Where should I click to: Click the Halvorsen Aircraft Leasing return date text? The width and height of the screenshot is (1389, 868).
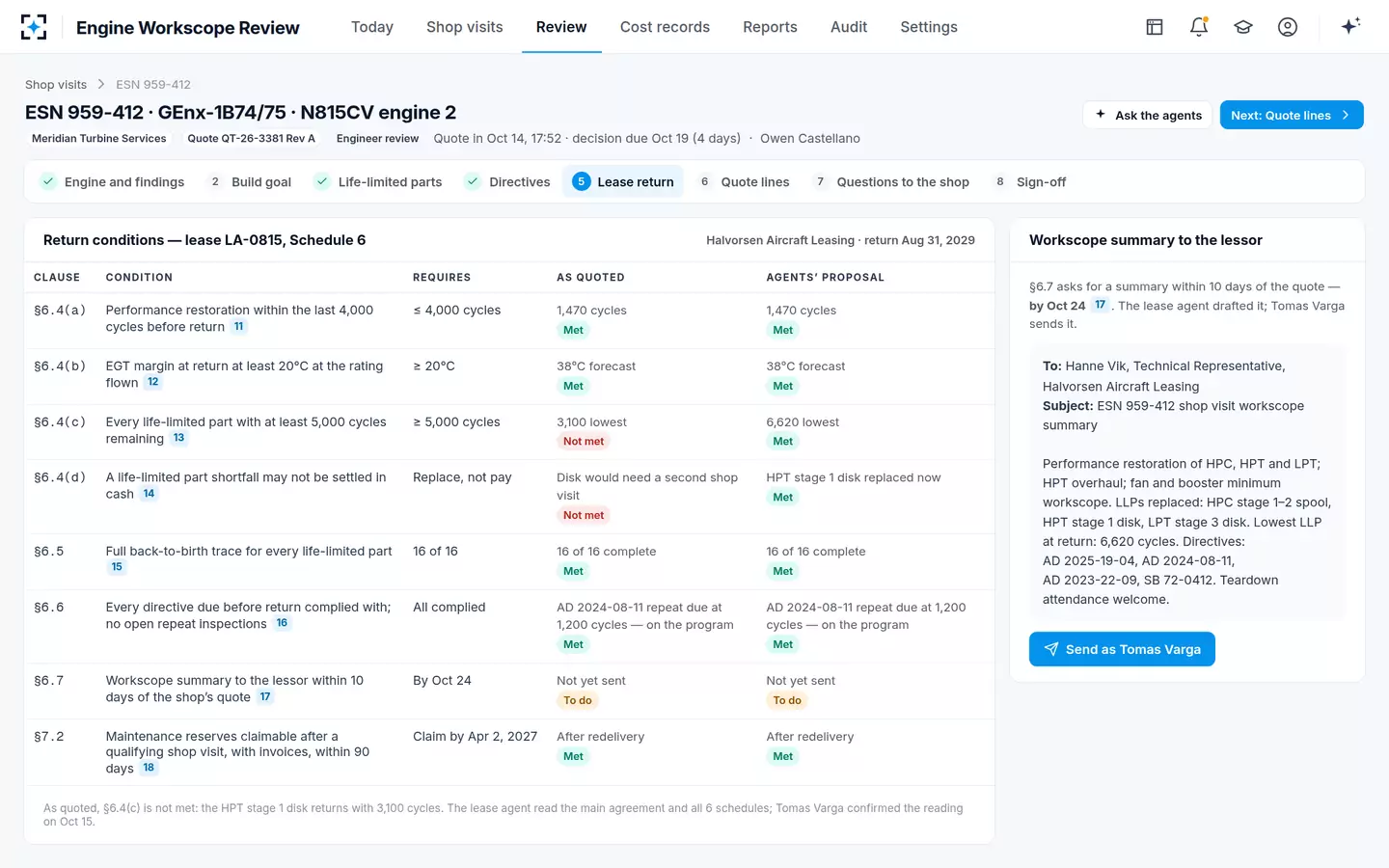point(840,240)
